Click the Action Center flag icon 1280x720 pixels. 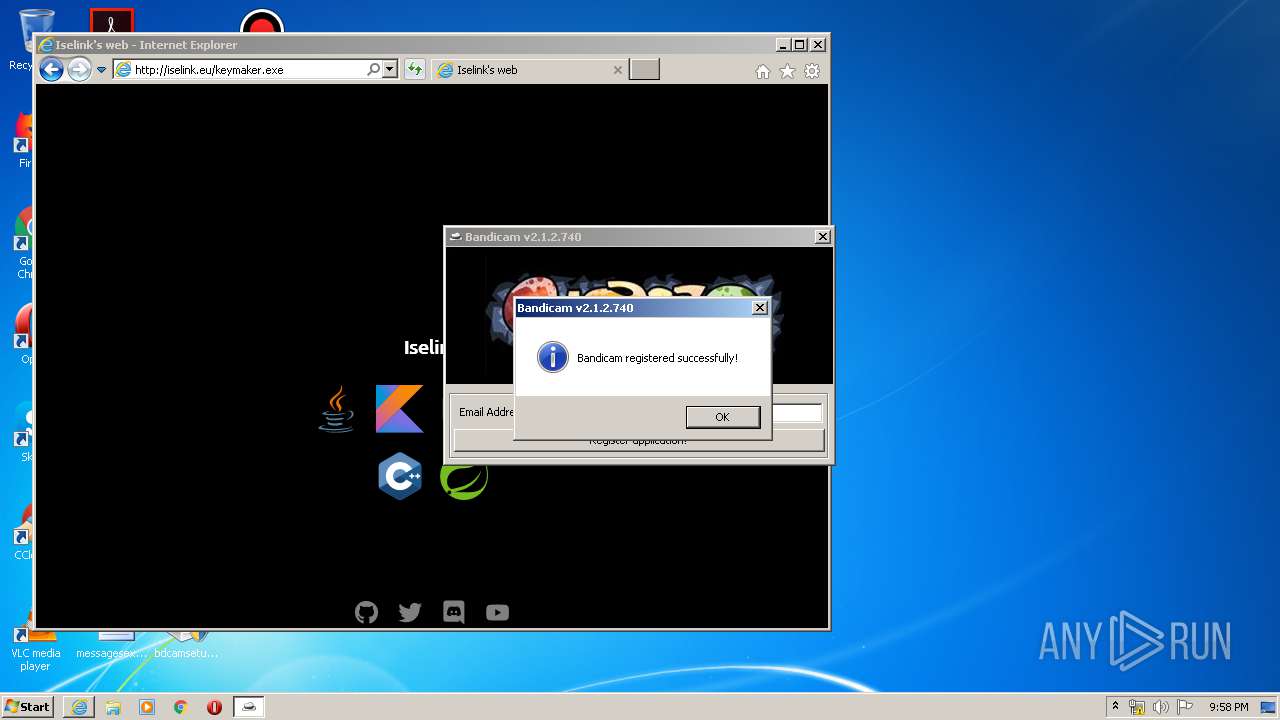point(1185,707)
